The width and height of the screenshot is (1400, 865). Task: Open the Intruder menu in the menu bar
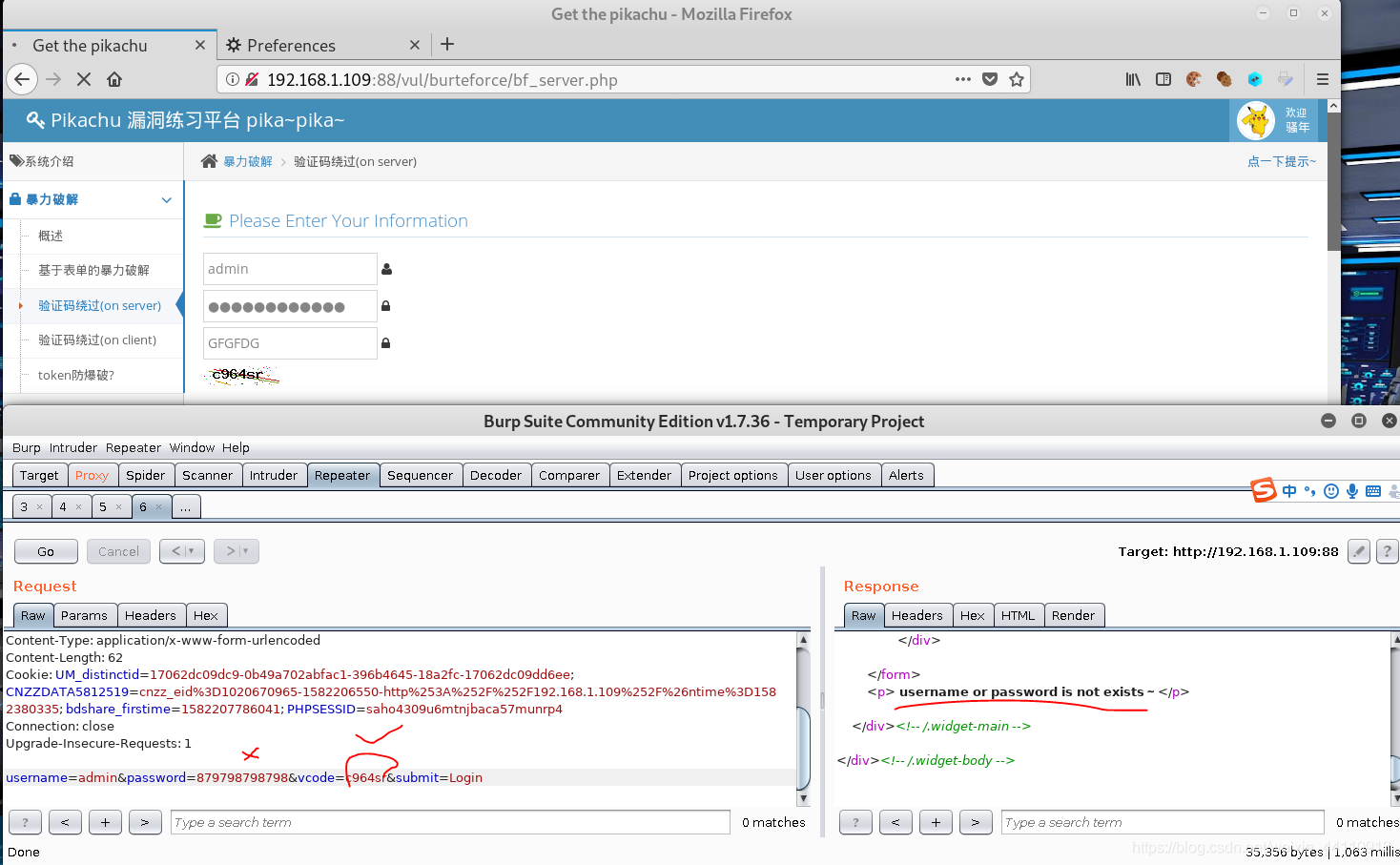coord(73,447)
